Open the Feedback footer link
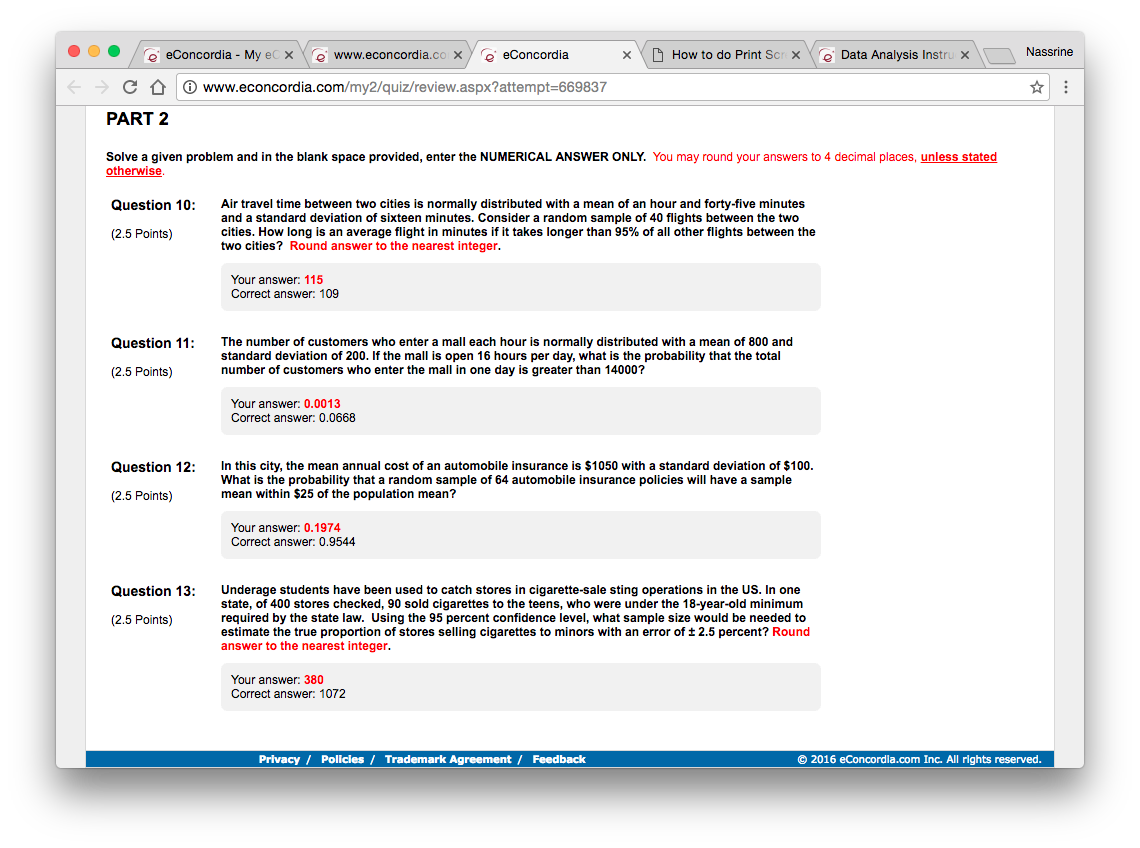The height and width of the screenshot is (848, 1140). point(558,759)
